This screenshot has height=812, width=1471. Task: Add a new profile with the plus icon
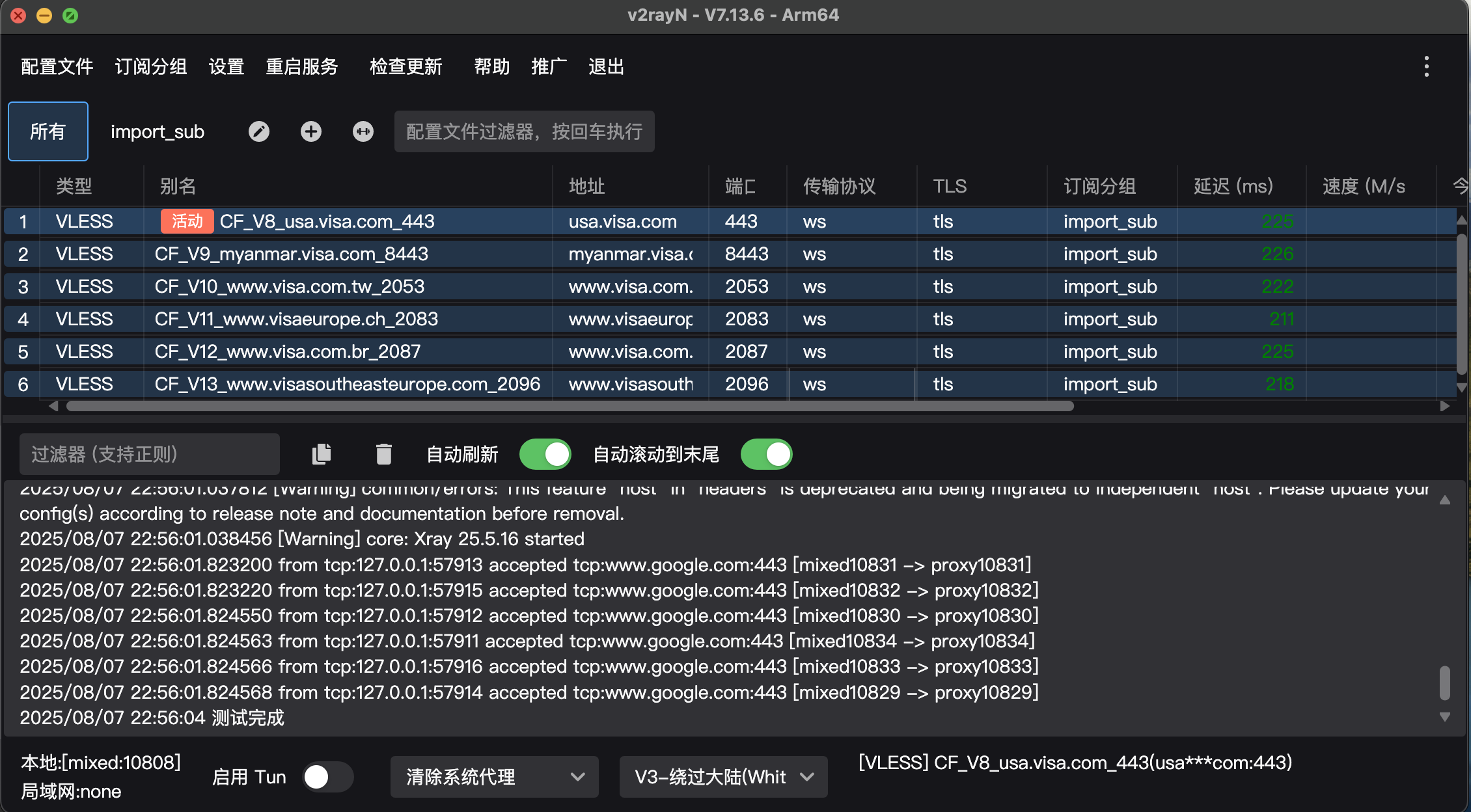[310, 131]
